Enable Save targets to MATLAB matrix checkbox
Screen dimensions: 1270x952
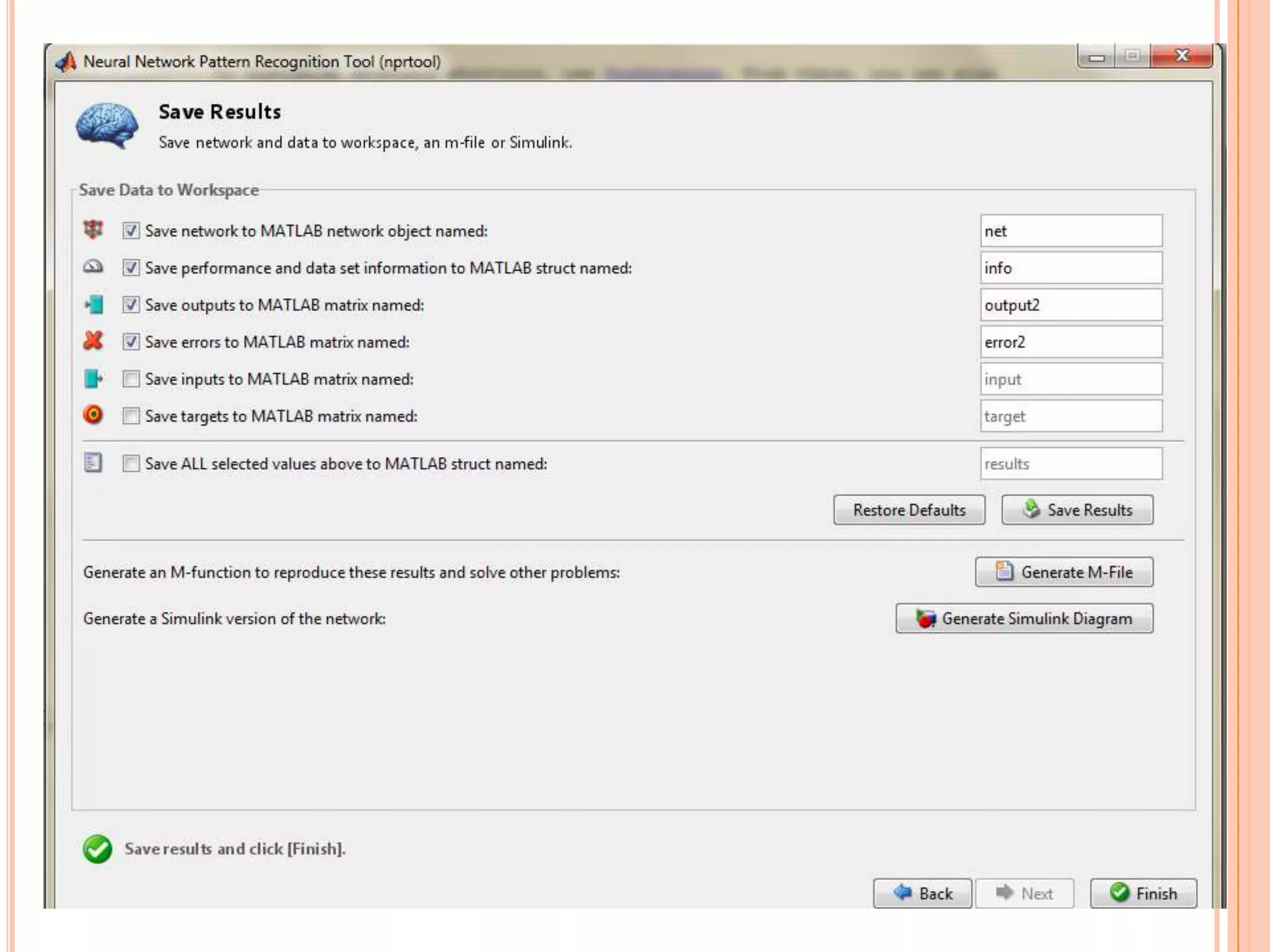(x=131, y=415)
